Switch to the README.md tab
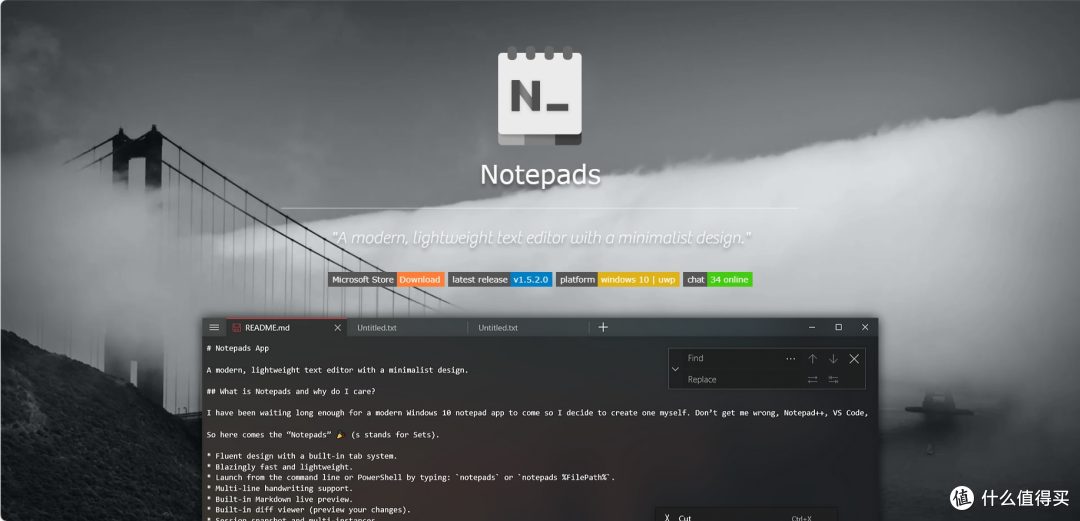This screenshot has height=521, width=1080. (x=287, y=328)
